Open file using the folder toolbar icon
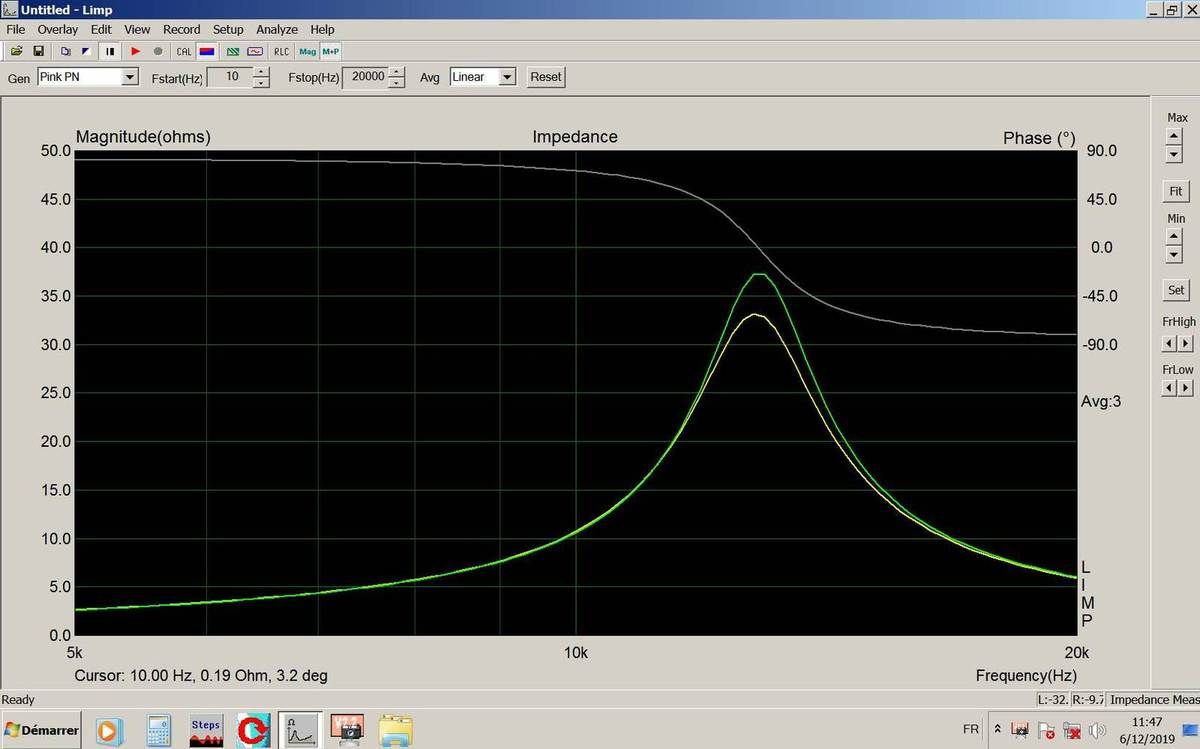 [x=16, y=51]
